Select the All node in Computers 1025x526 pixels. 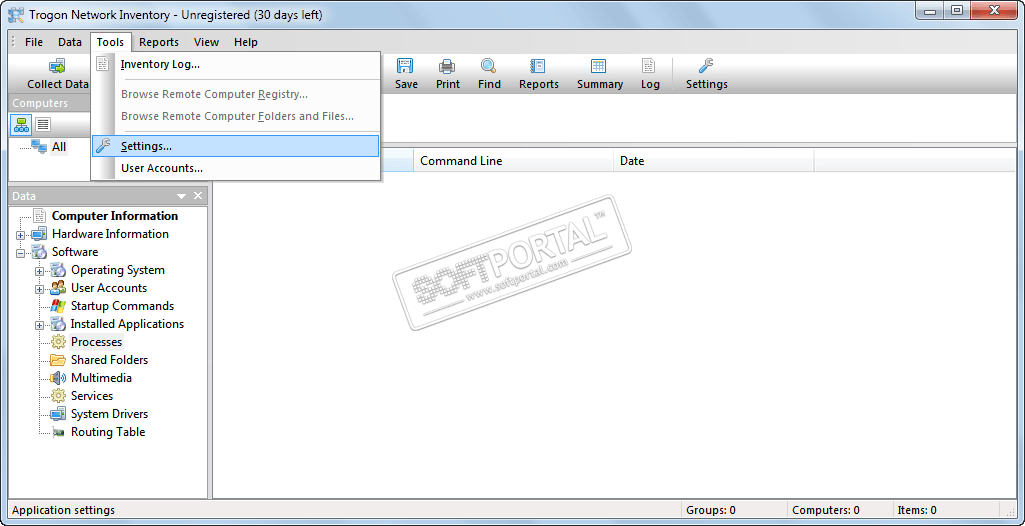click(59, 146)
